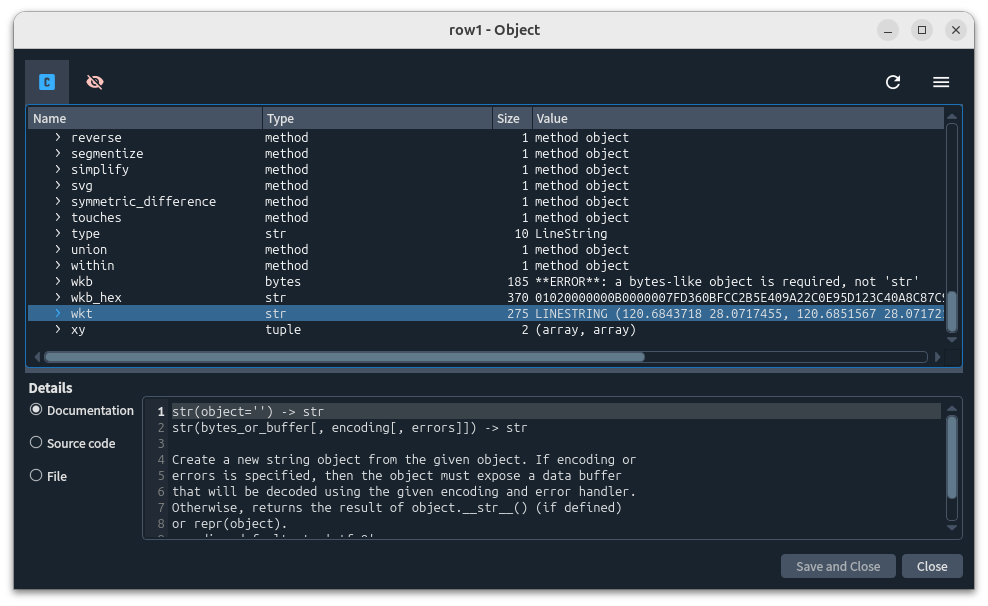Select the Source code radio button
This screenshot has width=988, height=606.
(x=37, y=443)
